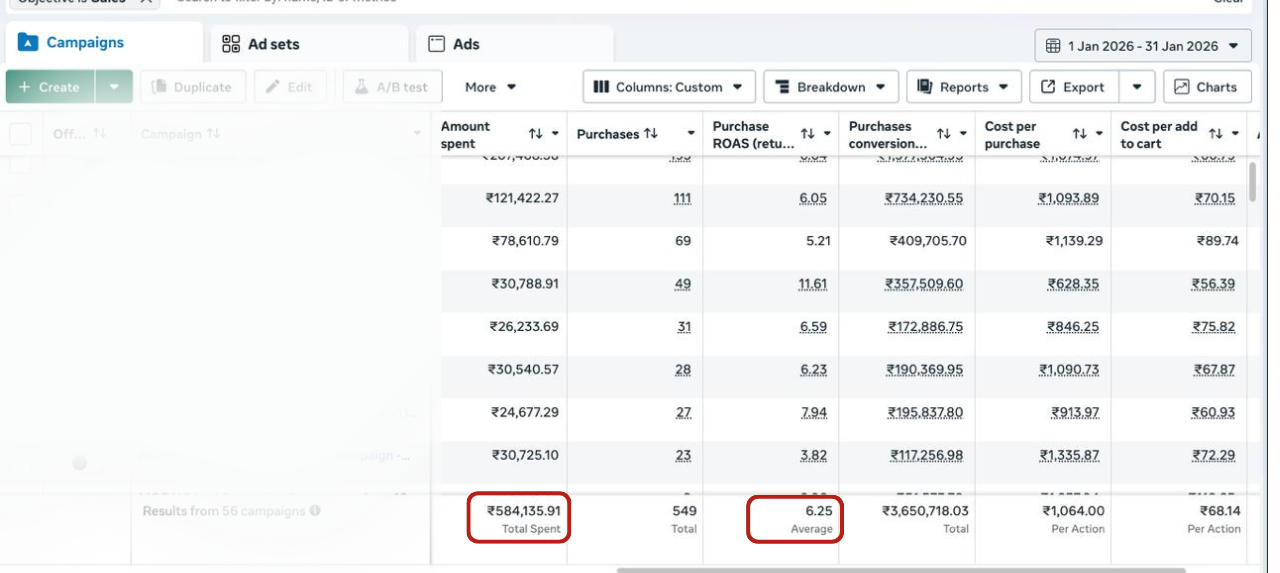The height and width of the screenshot is (573, 1280).
Task: Sort Cost per add to cart arrows
Action: [x=1215, y=134]
